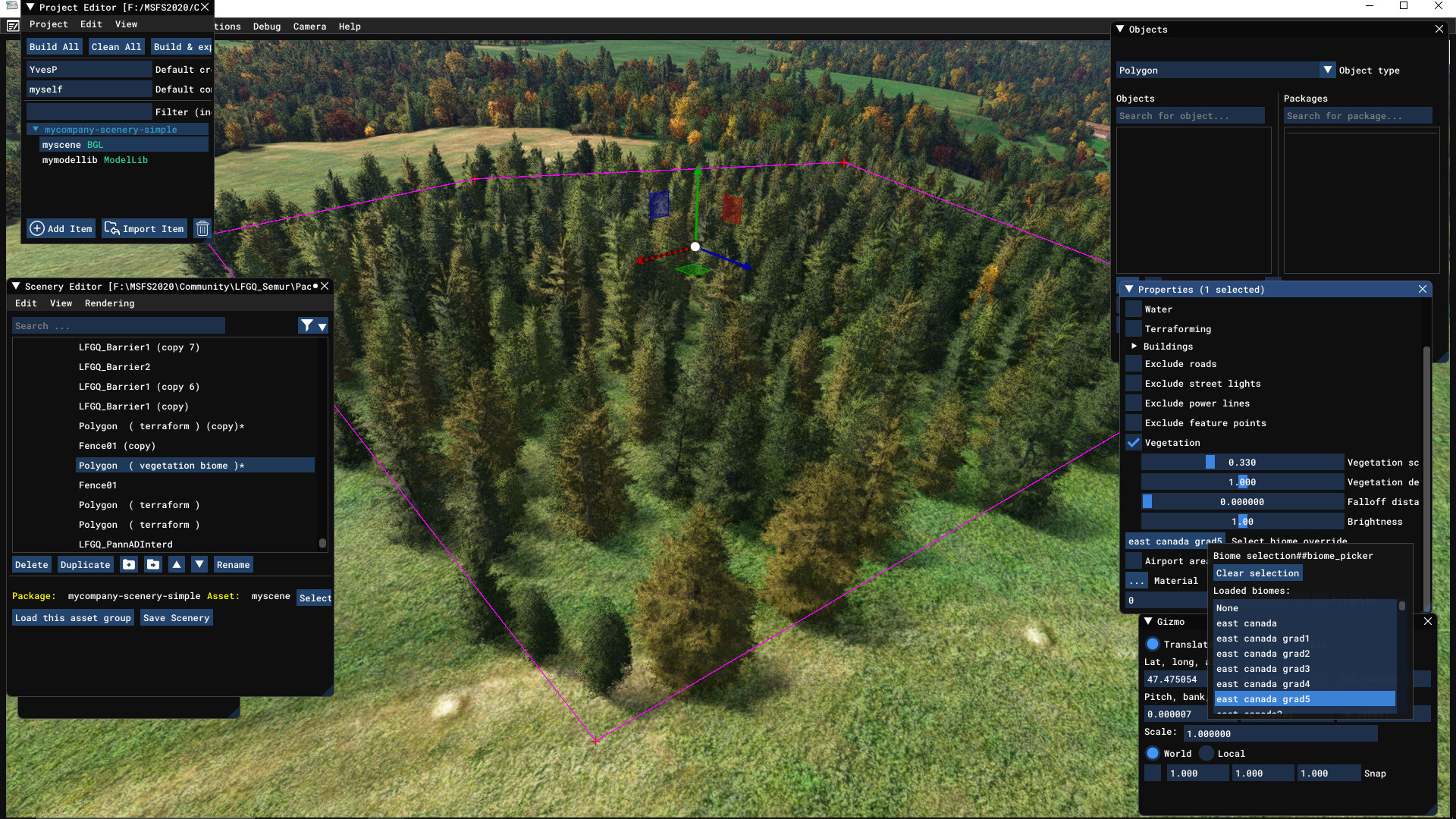This screenshot has height=819, width=1456.
Task: Expand the Buildings section
Action: point(1134,347)
